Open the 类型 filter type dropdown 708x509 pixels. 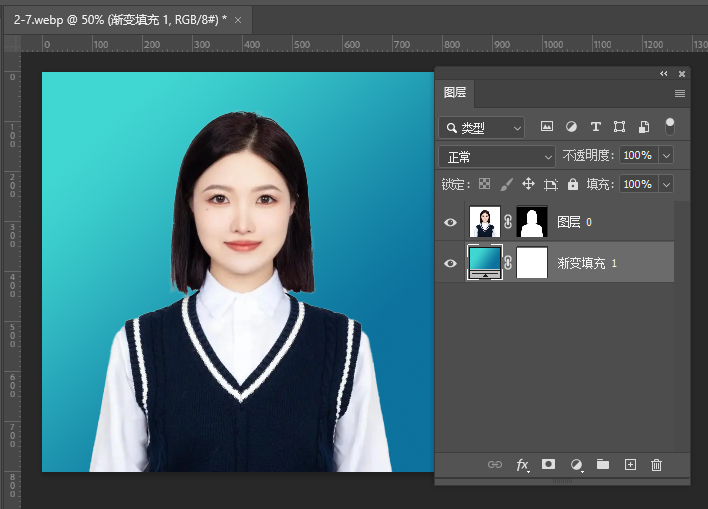pyautogui.click(x=482, y=128)
